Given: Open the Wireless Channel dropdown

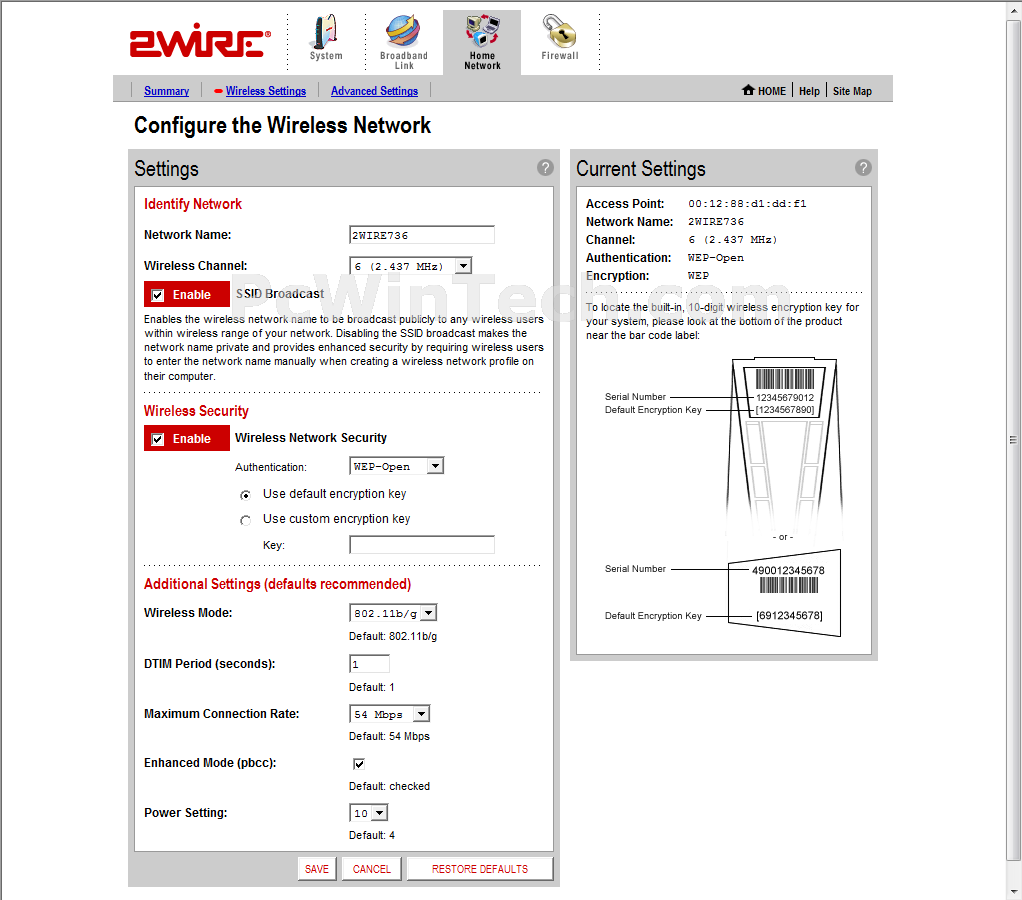Looking at the screenshot, I should click(411, 266).
